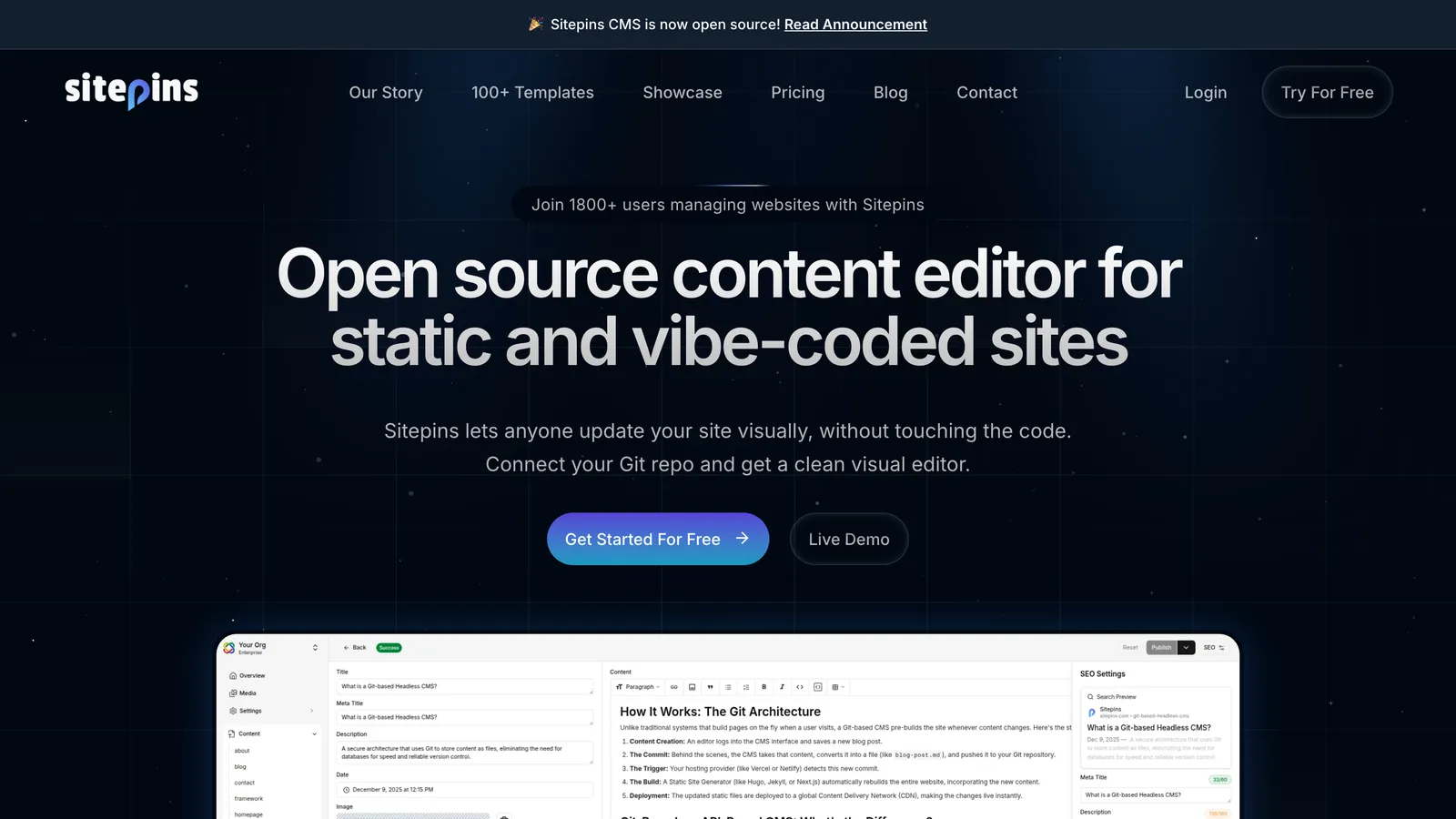Toggle italic formatting in editor toolbar
The height and width of the screenshot is (819, 1456).
[x=782, y=687]
